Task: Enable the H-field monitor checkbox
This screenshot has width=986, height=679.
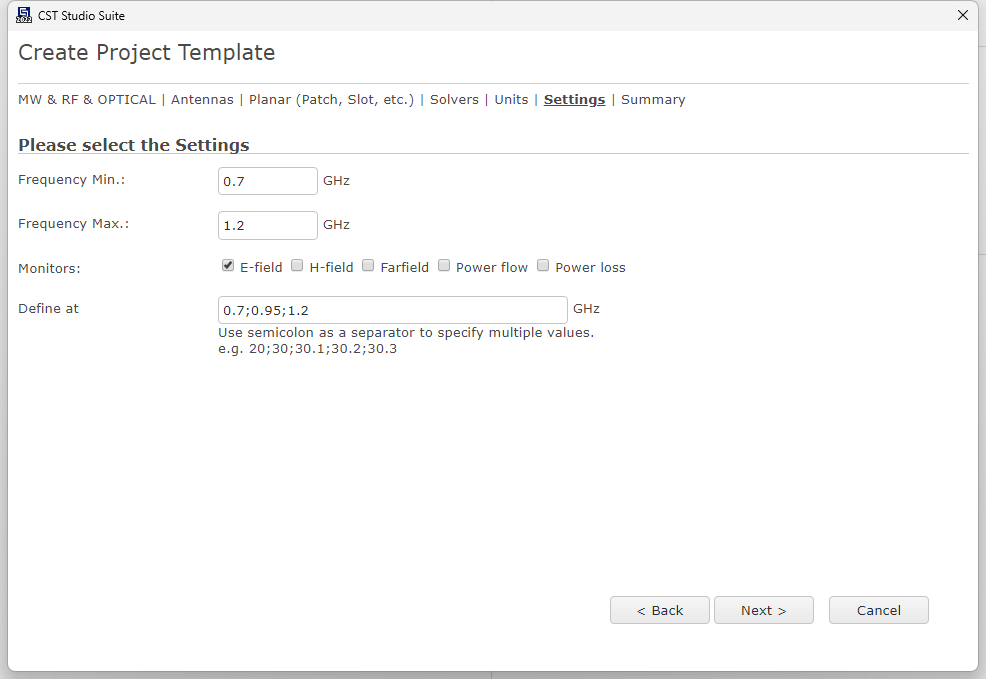Action: tap(297, 266)
